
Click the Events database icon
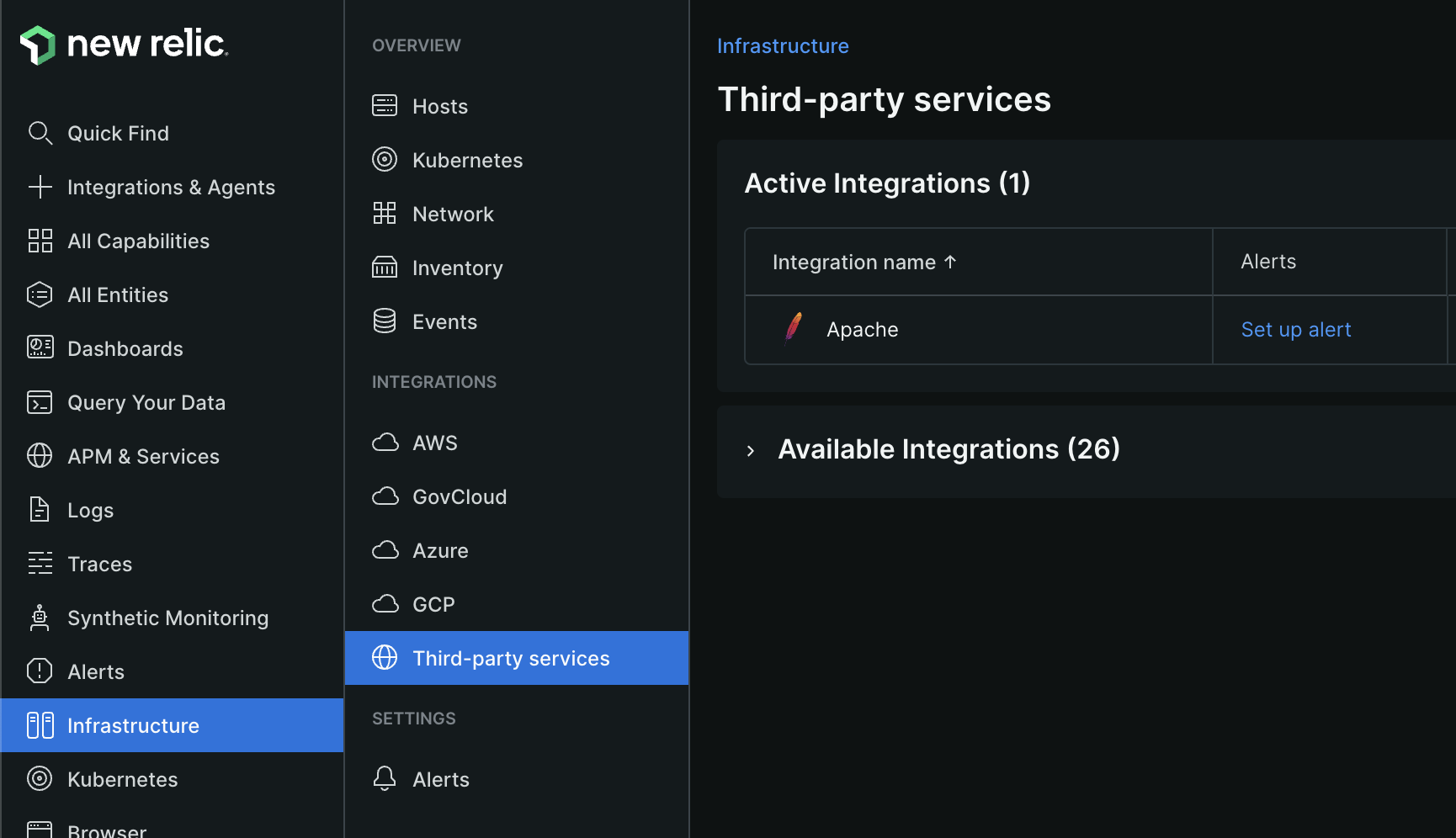(x=385, y=321)
